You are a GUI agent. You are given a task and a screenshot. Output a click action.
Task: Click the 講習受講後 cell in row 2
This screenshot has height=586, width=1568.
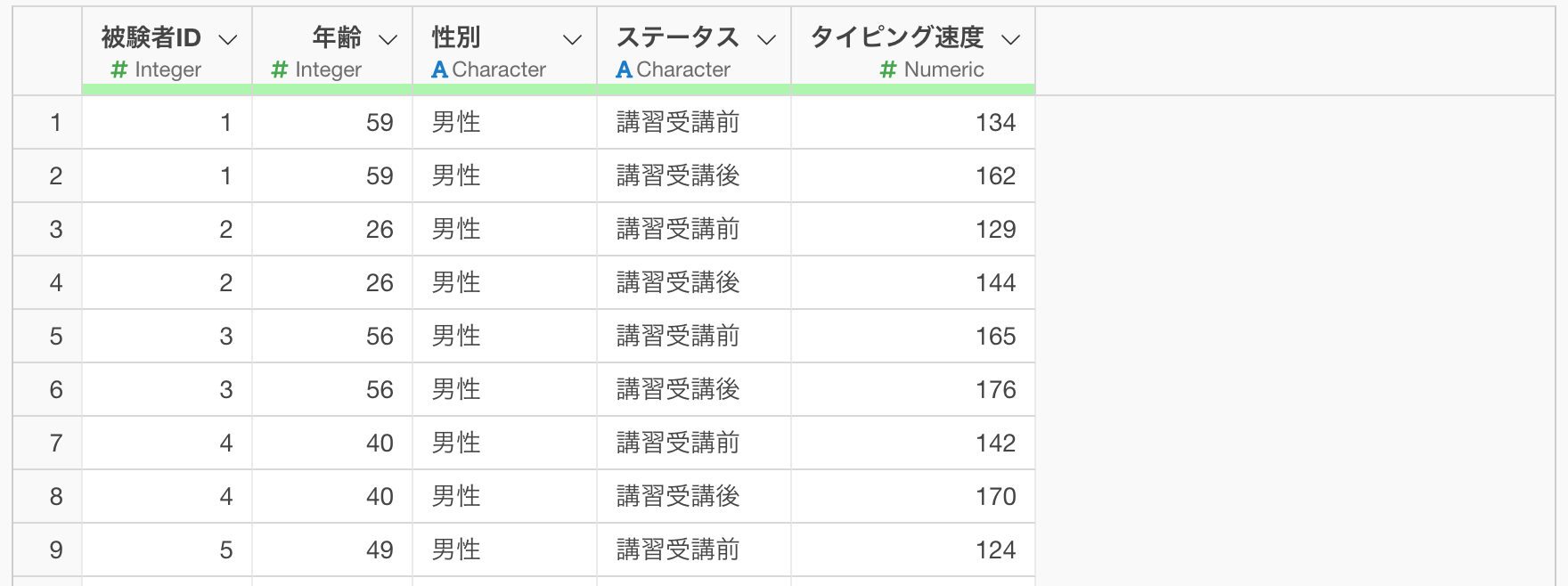pyautogui.click(x=678, y=175)
